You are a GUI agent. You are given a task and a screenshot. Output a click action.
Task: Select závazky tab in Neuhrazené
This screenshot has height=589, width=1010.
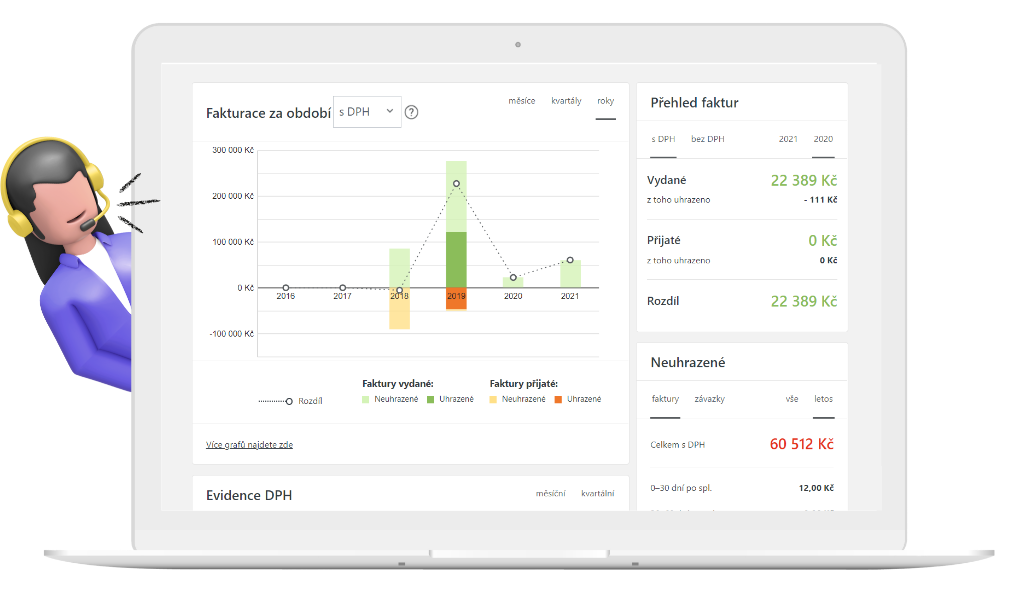[x=709, y=399]
